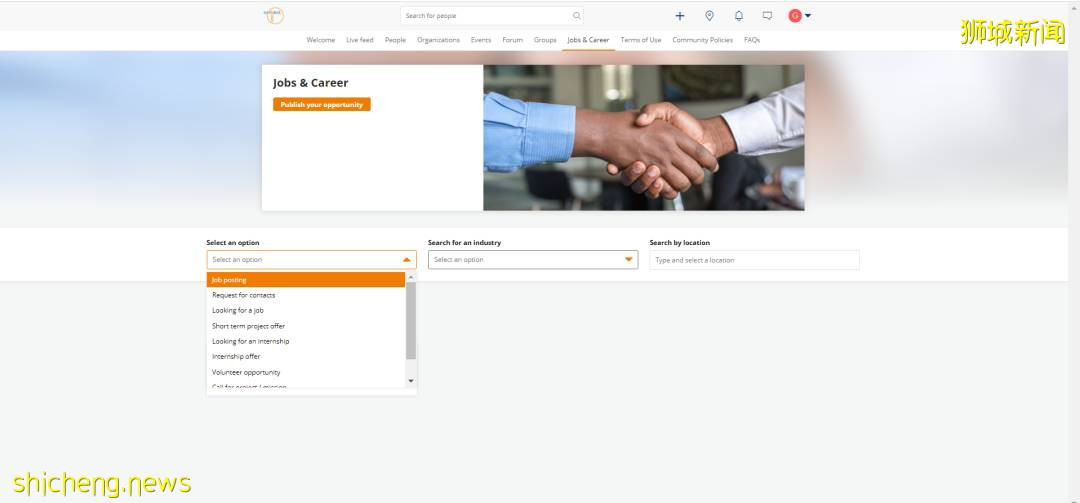Click the red user avatar G
This screenshot has height=503, width=1080.
coord(795,16)
